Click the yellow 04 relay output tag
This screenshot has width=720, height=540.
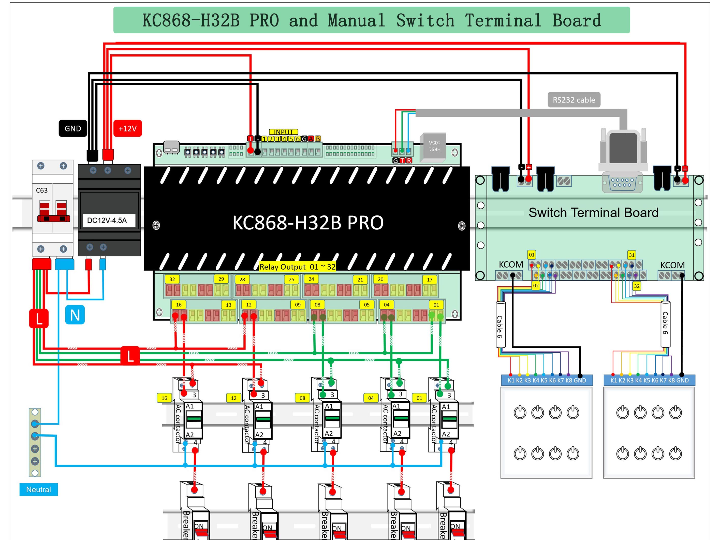click(387, 305)
